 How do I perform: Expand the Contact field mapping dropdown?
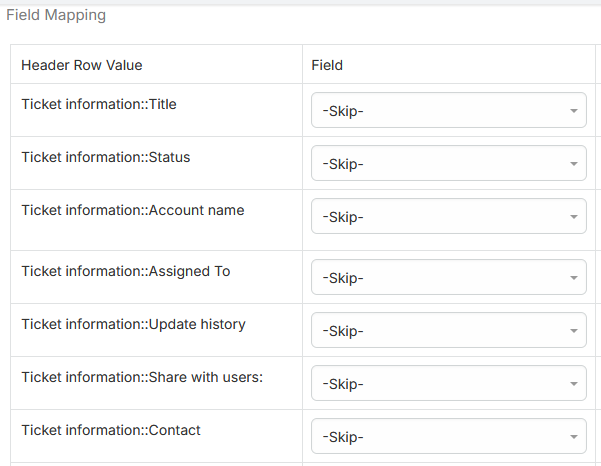(448, 436)
